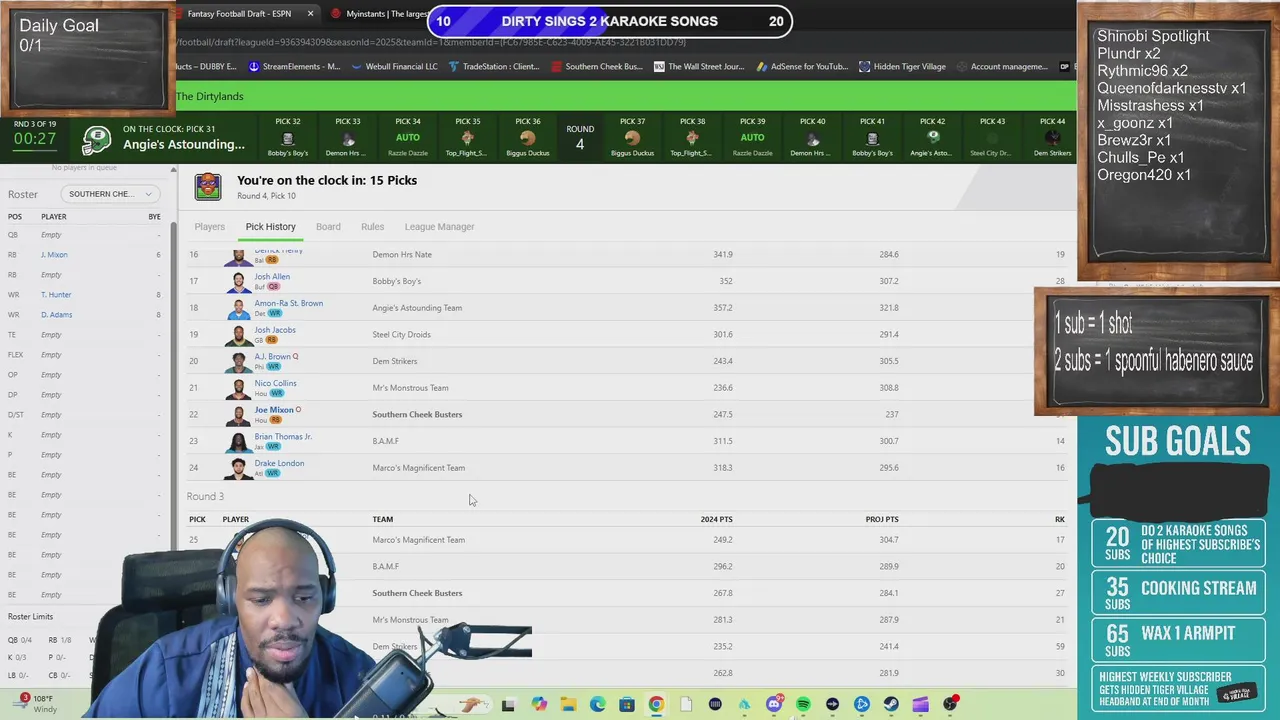Open Steam from the taskbar
The image size is (1280, 720).
(x=891, y=705)
